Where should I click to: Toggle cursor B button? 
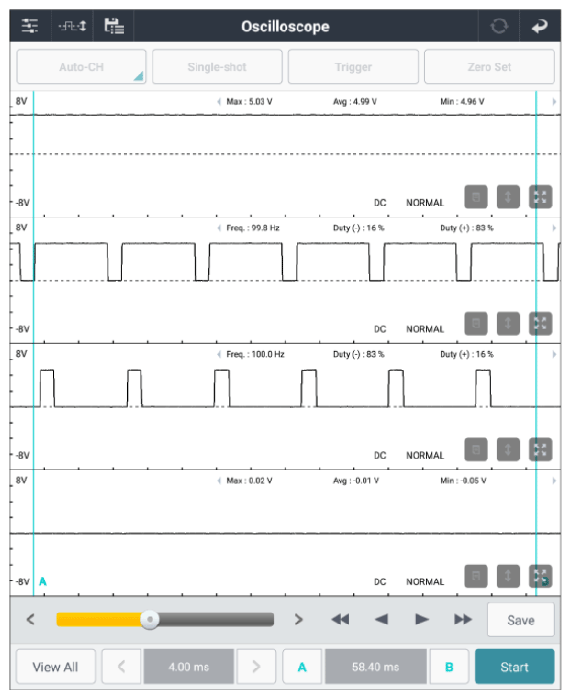(x=449, y=667)
